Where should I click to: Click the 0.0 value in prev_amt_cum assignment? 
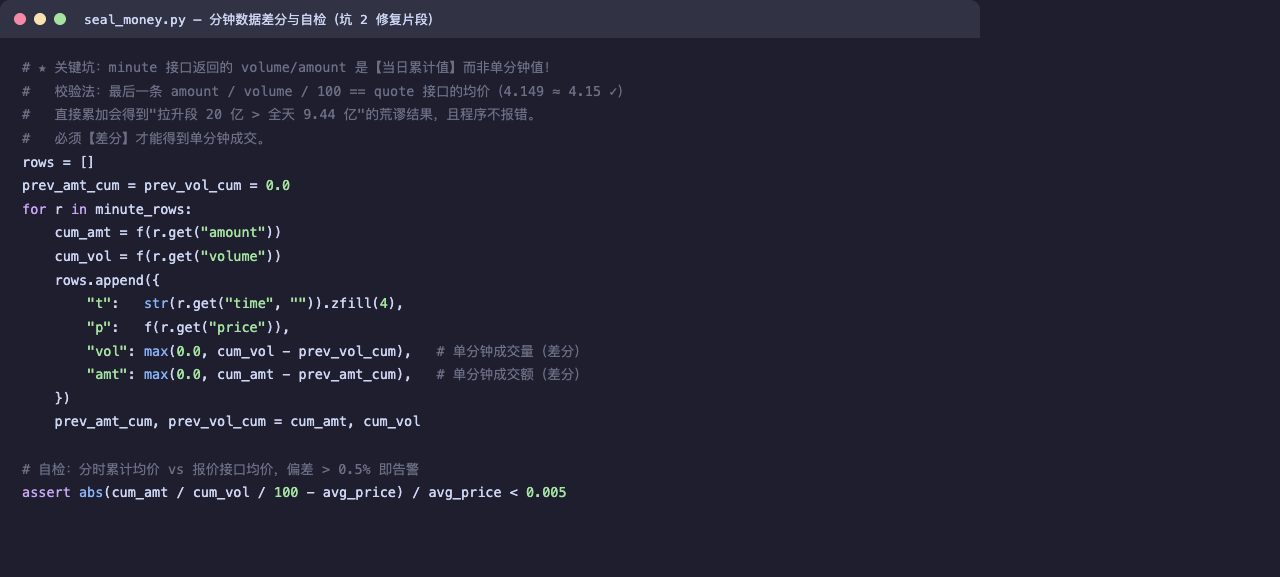coord(278,186)
